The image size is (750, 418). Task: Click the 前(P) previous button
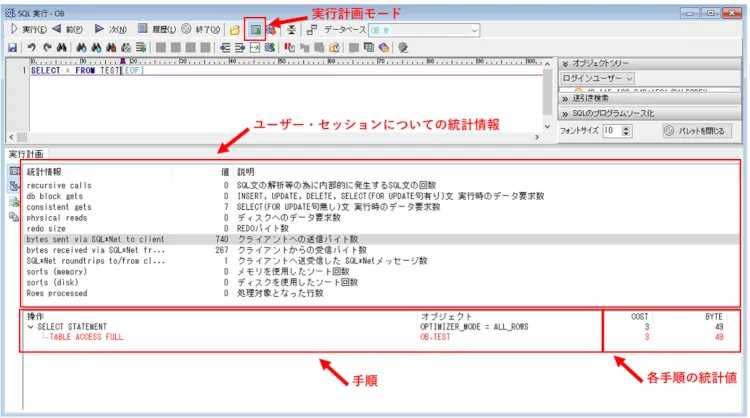(68, 30)
